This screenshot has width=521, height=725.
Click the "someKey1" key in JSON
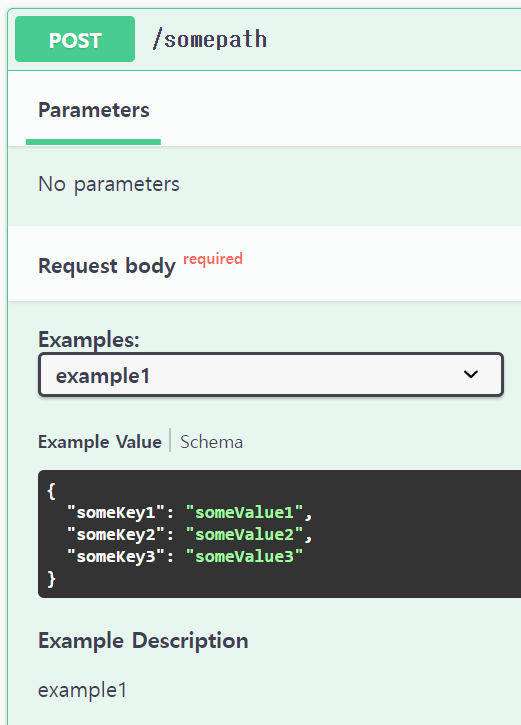coord(116,512)
